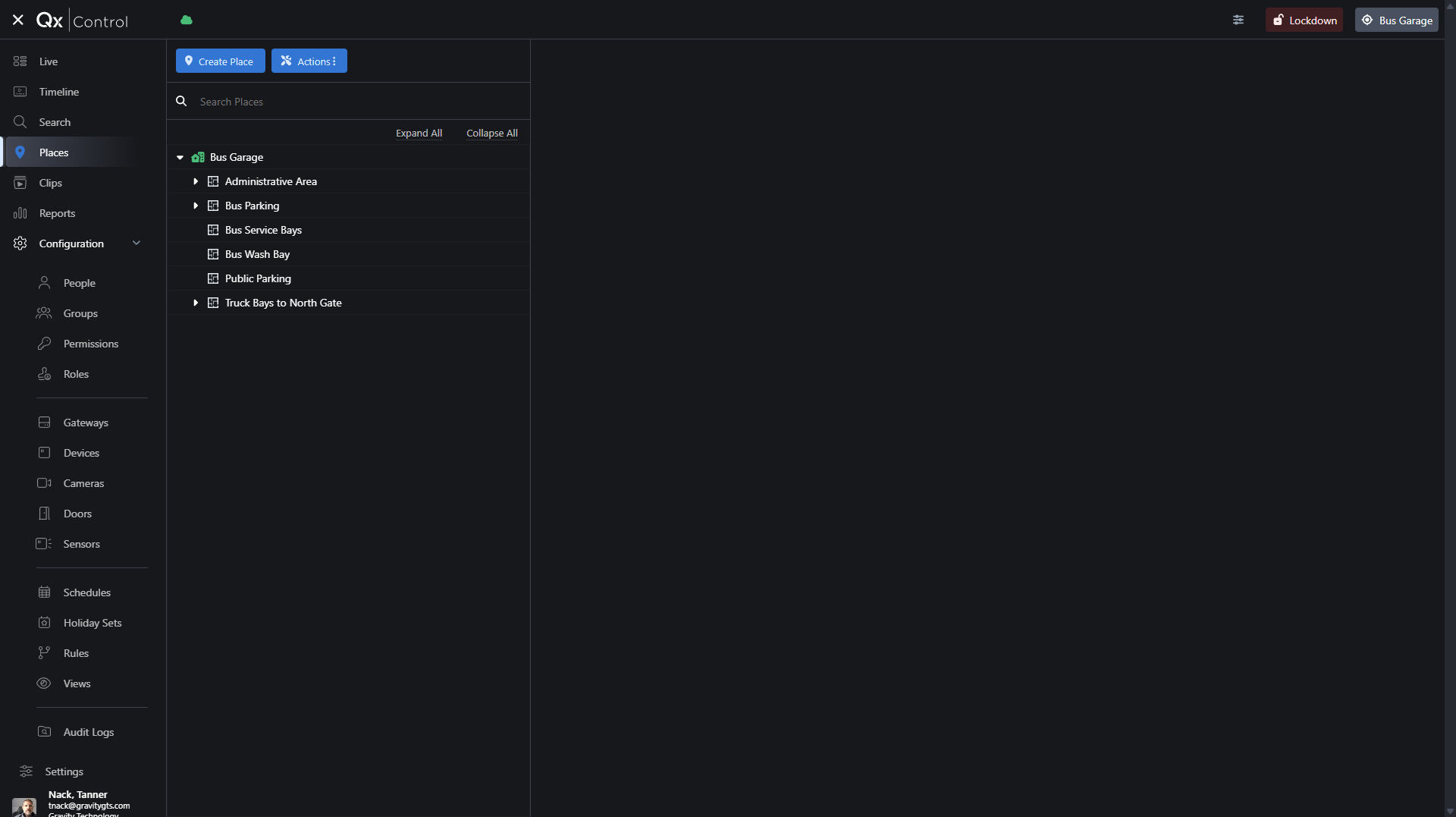1456x817 pixels.
Task: Open the Audit Logs page
Action: pyautogui.click(x=88, y=732)
